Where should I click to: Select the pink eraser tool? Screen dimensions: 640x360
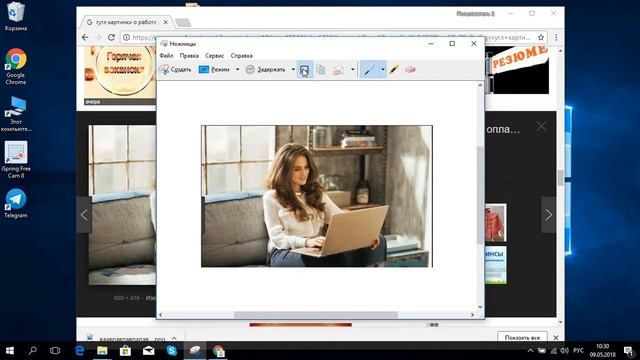410,70
